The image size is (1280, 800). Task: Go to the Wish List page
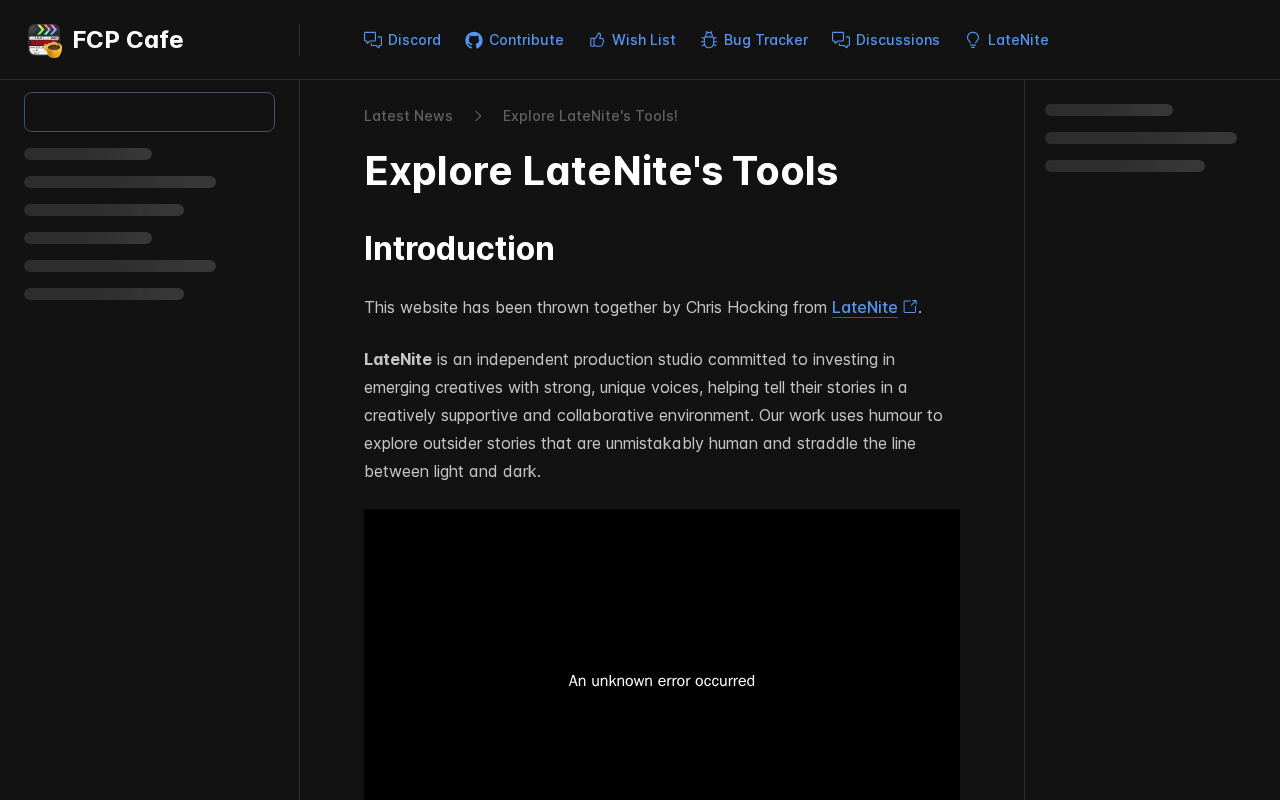pyautogui.click(x=632, y=40)
